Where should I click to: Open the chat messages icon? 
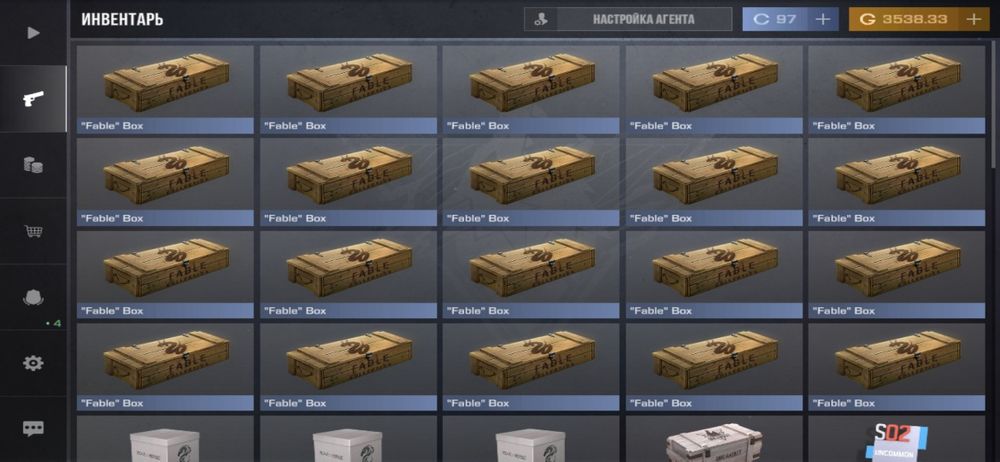(x=33, y=428)
